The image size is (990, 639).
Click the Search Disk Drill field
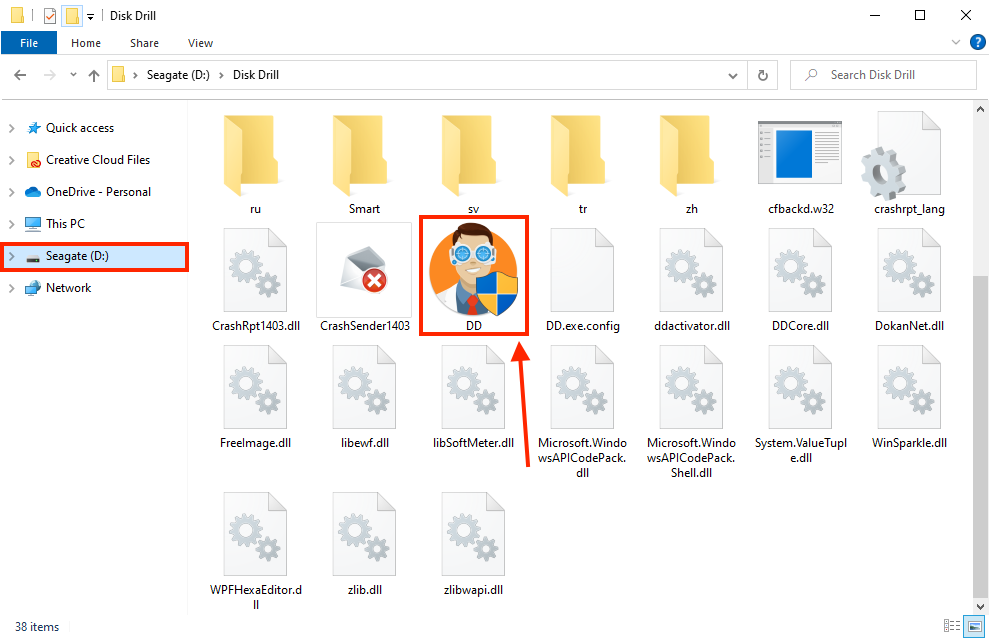tap(883, 75)
